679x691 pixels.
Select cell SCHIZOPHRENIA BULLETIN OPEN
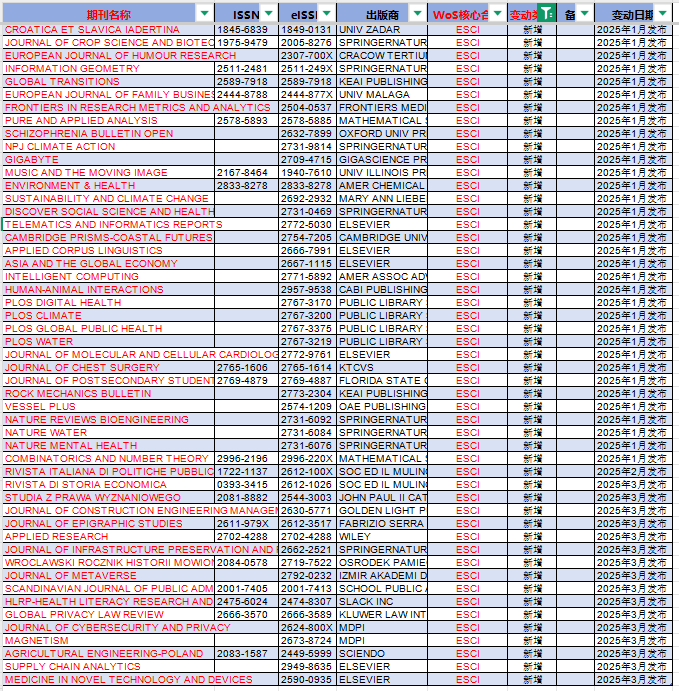click(108, 134)
